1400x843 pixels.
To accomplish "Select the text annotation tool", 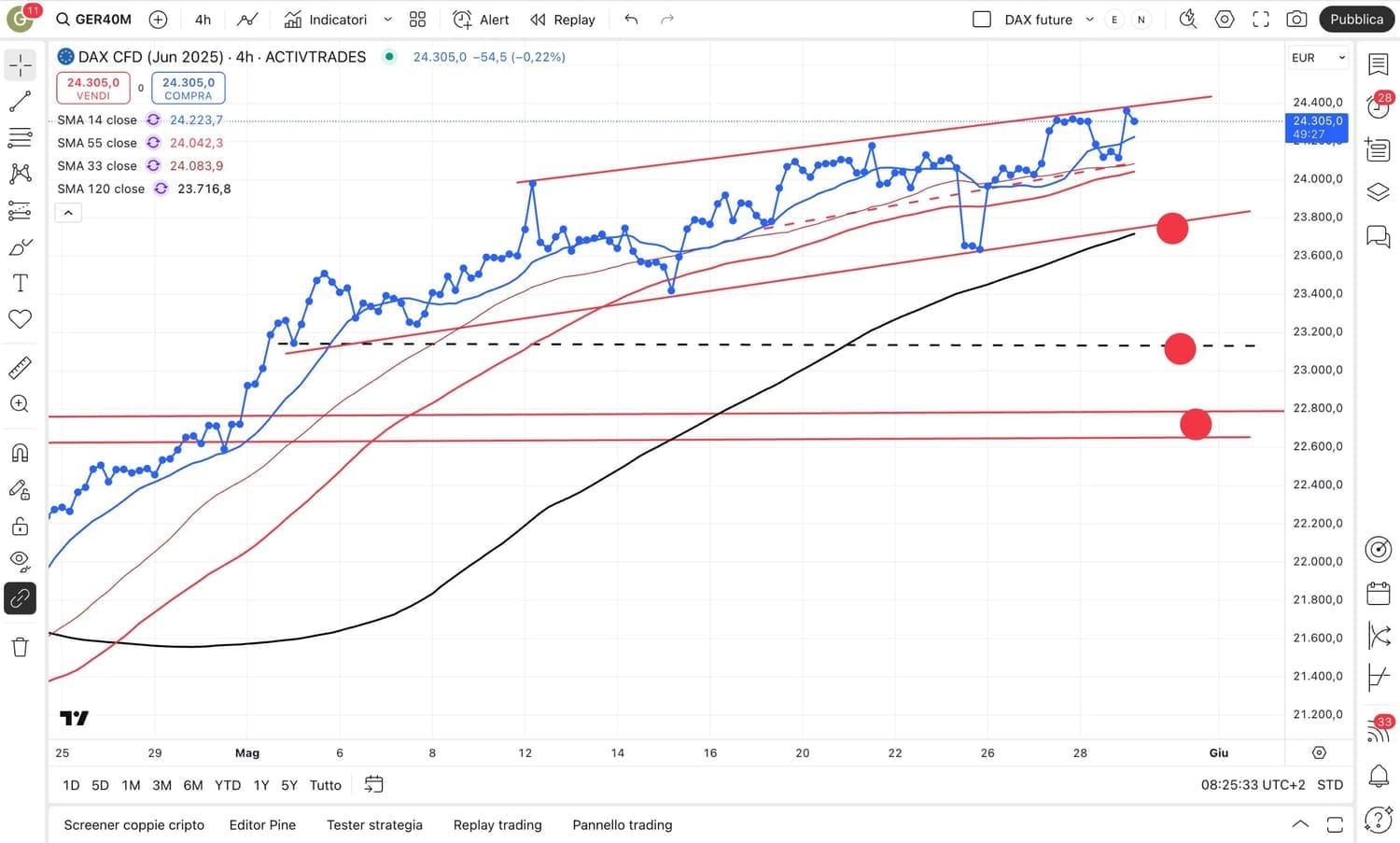I will [21, 283].
